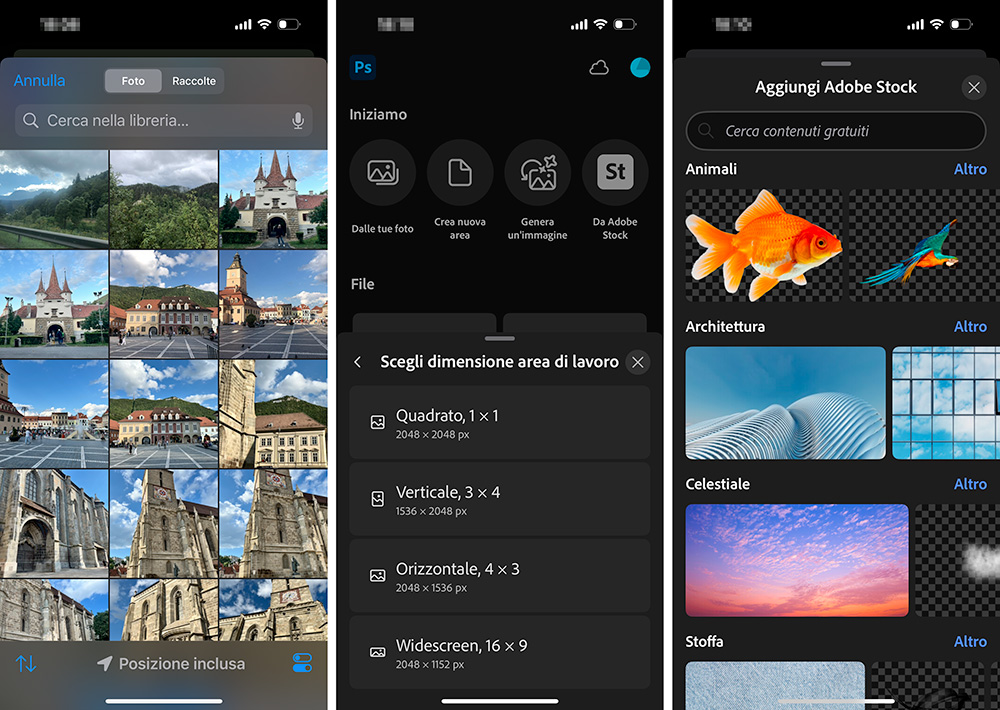This screenshot has width=1000, height=710.
Task: Open "Altro" beside Architettura section
Action: pos(969,326)
